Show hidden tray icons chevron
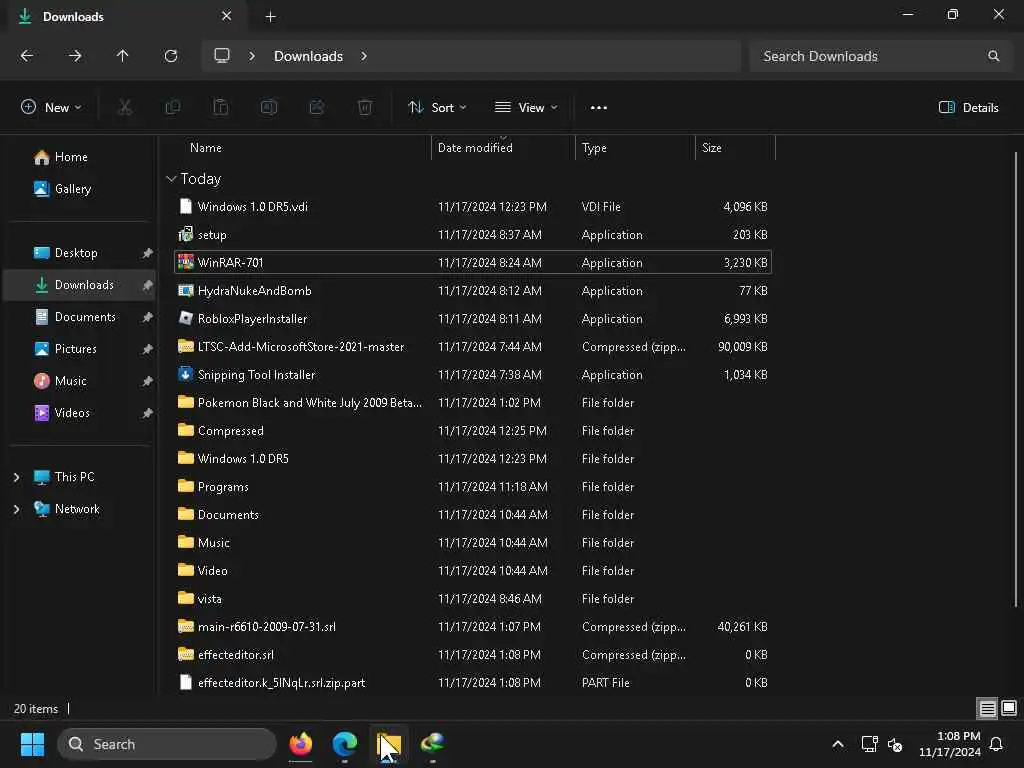The image size is (1024, 768). point(838,744)
